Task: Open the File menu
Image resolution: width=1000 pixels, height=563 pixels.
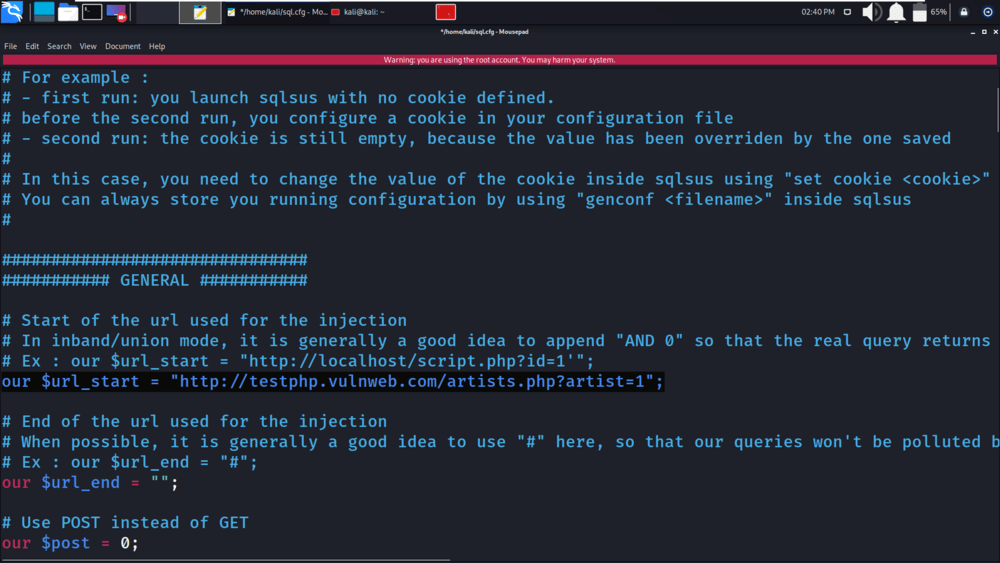Action: point(10,46)
